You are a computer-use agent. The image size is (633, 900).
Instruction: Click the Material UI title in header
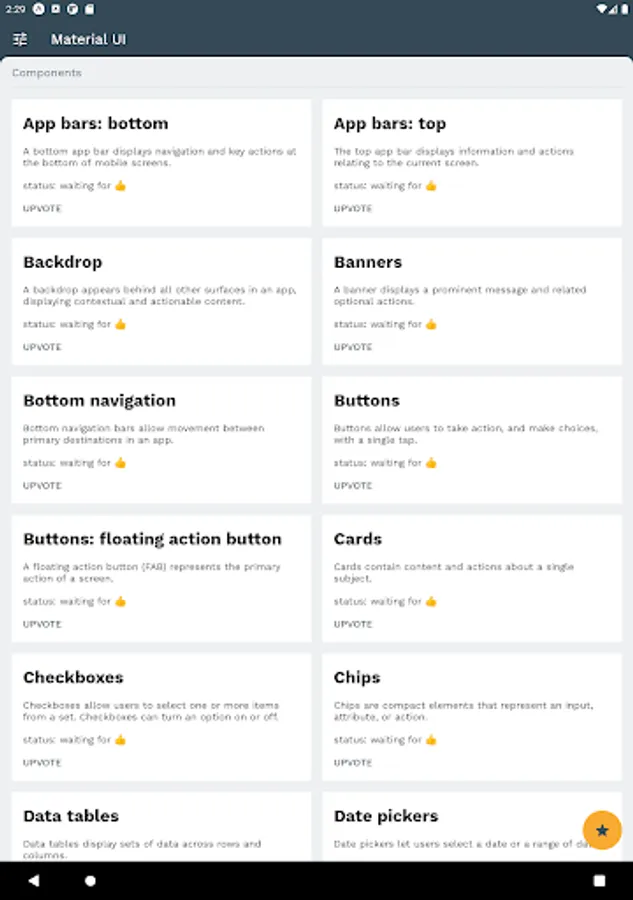point(89,39)
